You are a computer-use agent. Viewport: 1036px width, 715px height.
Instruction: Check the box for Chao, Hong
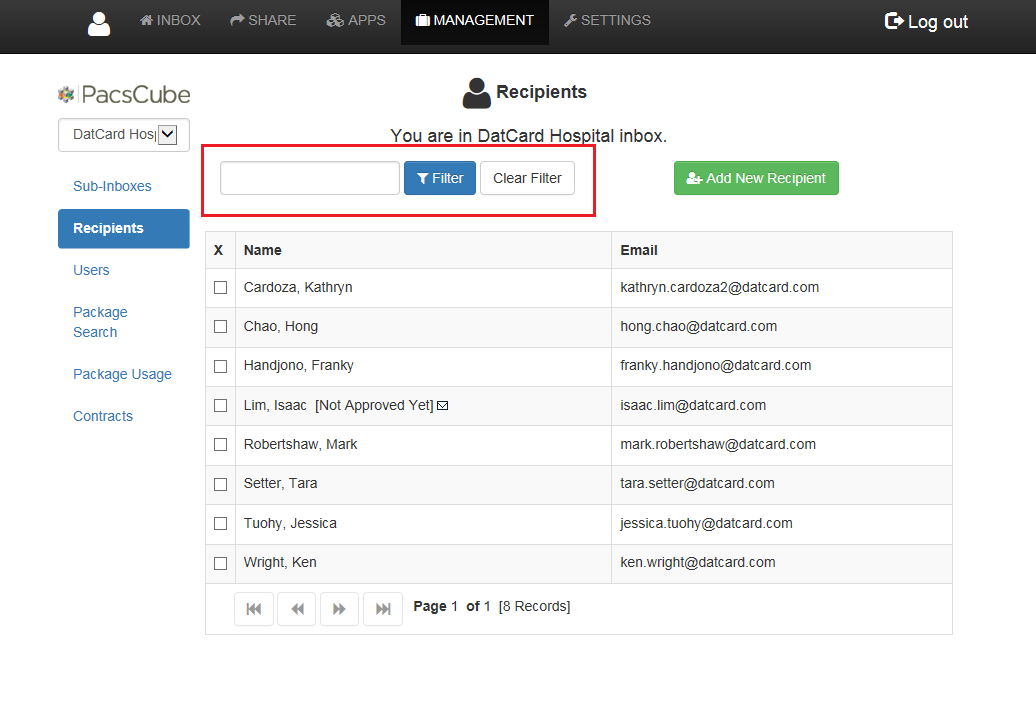(x=221, y=326)
